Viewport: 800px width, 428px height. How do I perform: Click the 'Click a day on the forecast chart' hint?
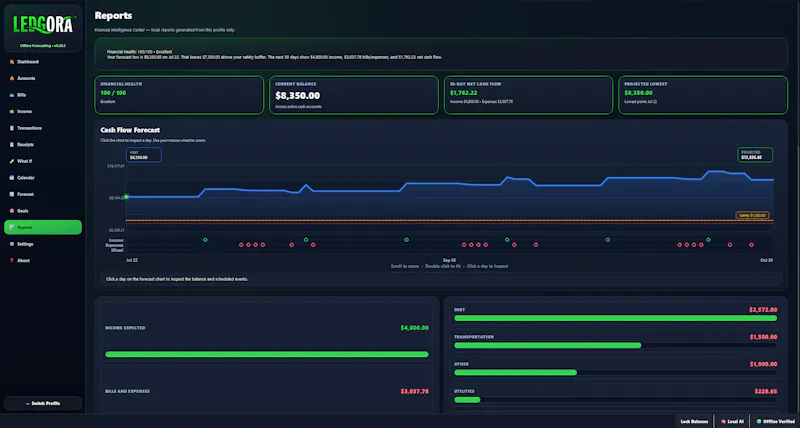(177, 279)
